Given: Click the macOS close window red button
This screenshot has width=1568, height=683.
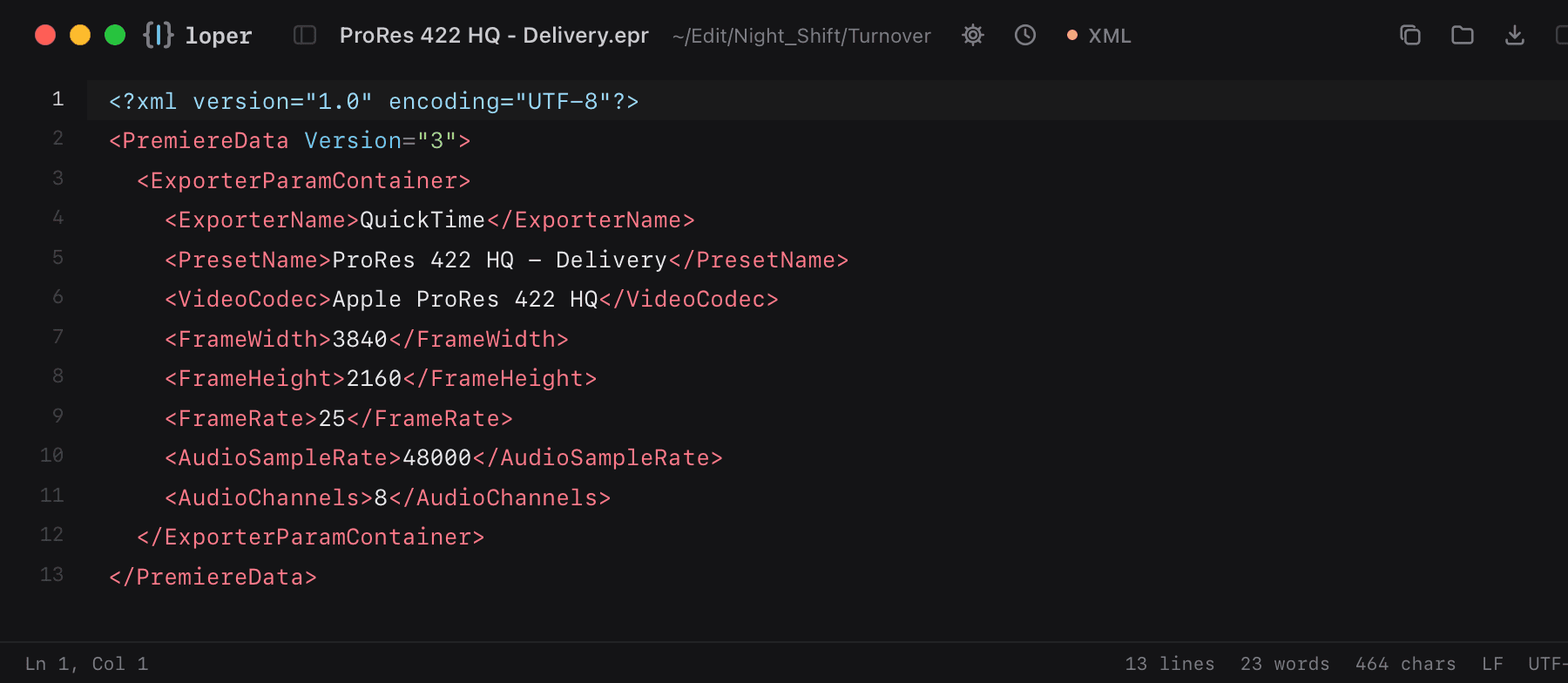Looking at the screenshot, I should (x=45, y=35).
